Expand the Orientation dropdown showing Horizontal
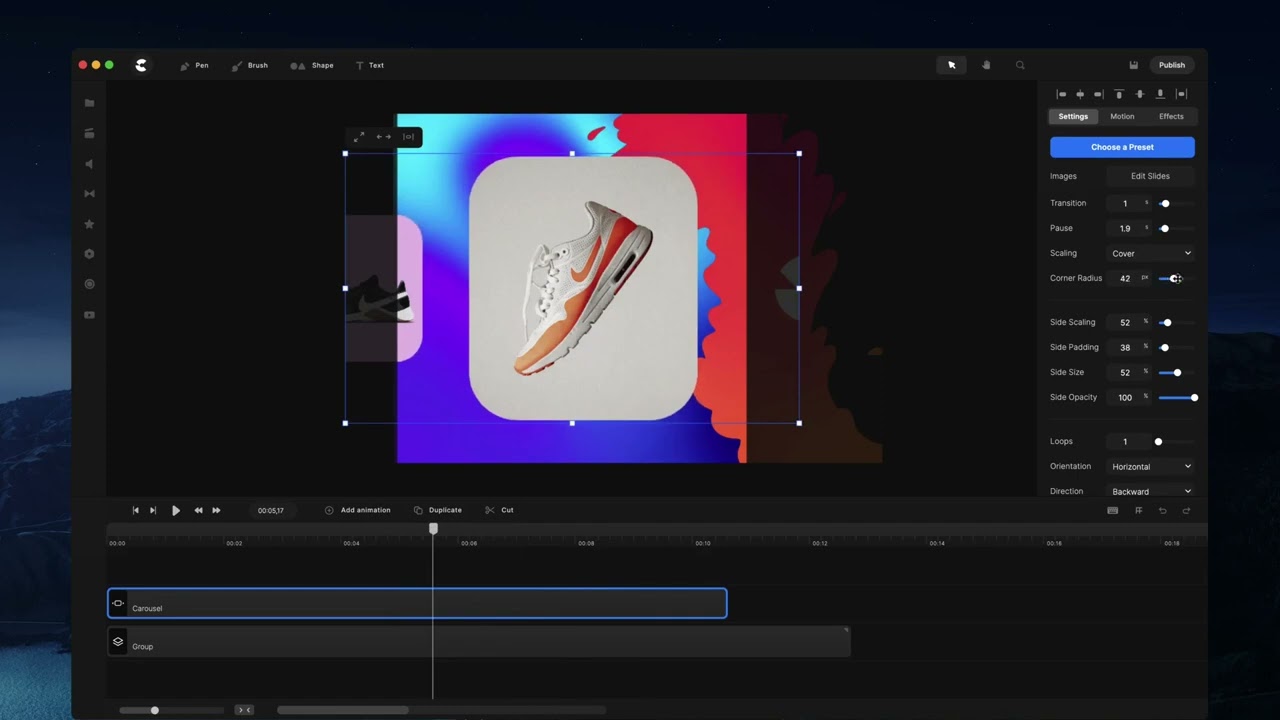 point(1150,466)
